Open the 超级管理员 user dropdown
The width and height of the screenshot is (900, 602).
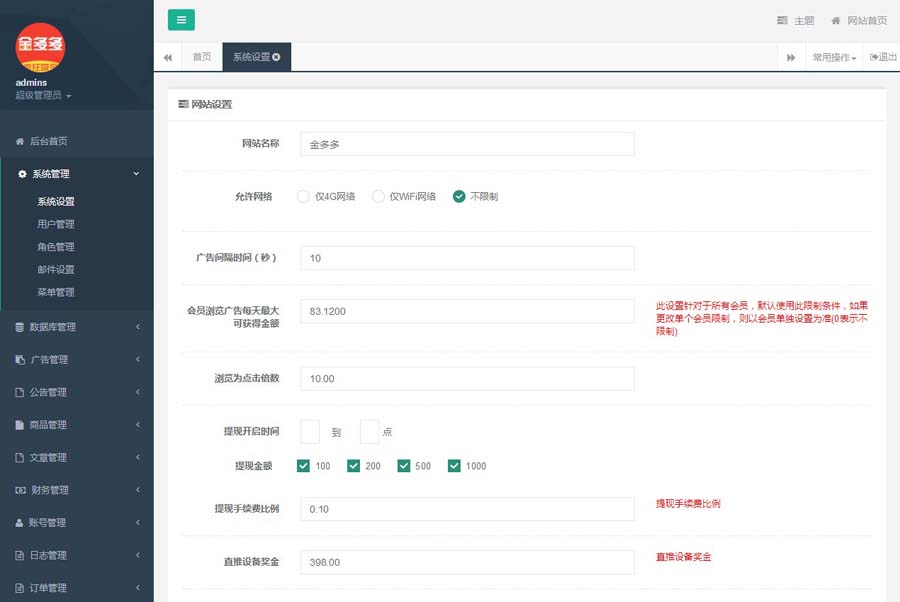coord(42,96)
